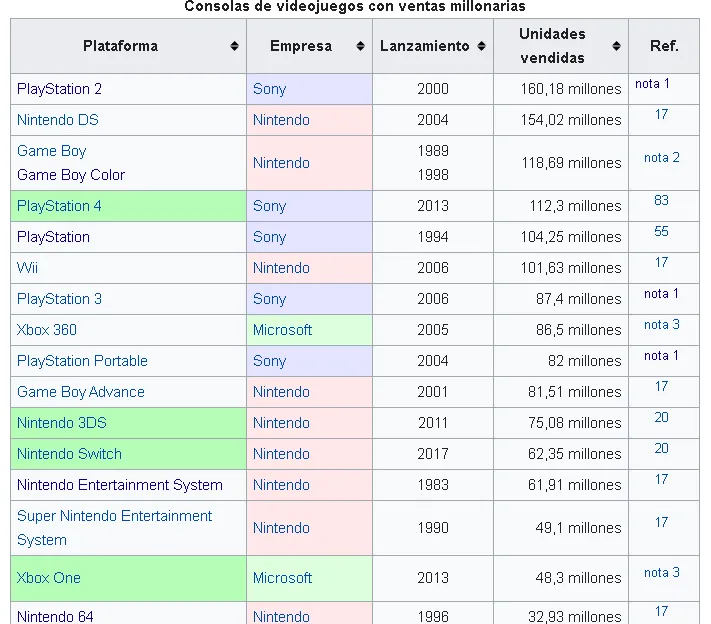Open the Nintendo Switch link
The width and height of the screenshot is (711, 624).
[x=69, y=453]
